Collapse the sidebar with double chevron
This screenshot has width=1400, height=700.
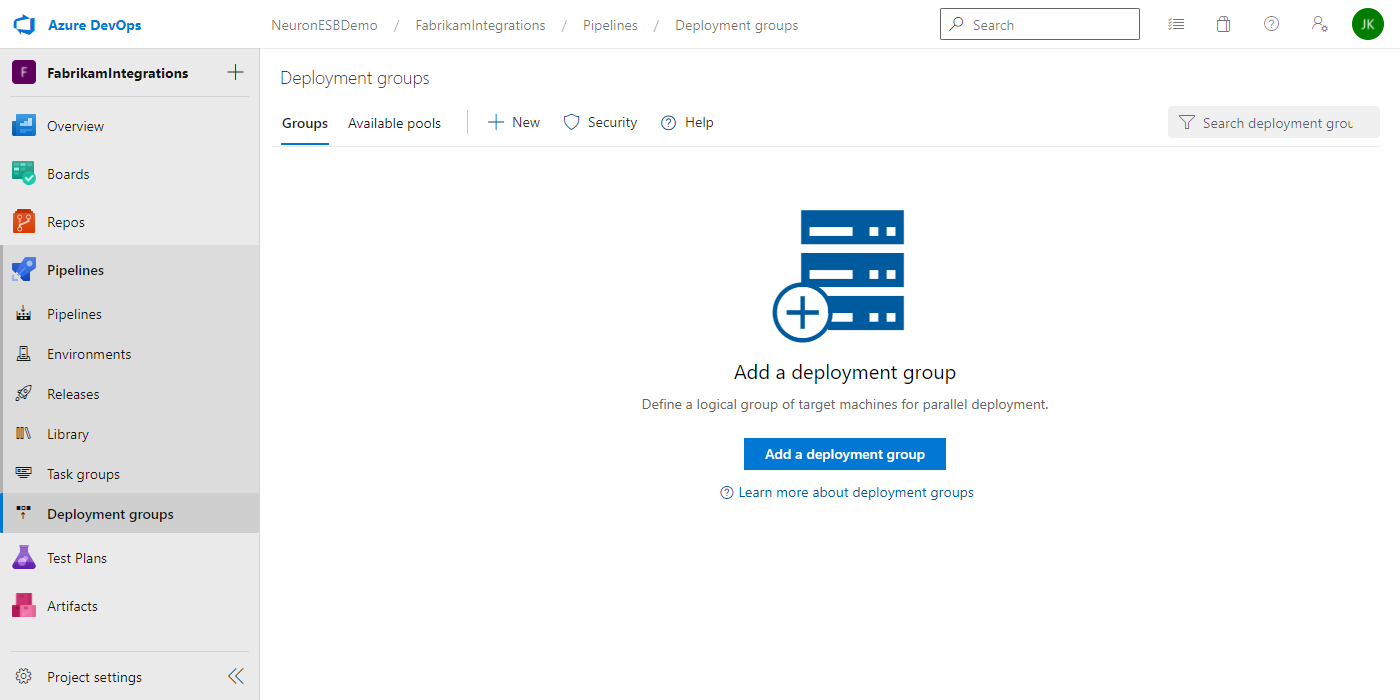pyautogui.click(x=236, y=677)
